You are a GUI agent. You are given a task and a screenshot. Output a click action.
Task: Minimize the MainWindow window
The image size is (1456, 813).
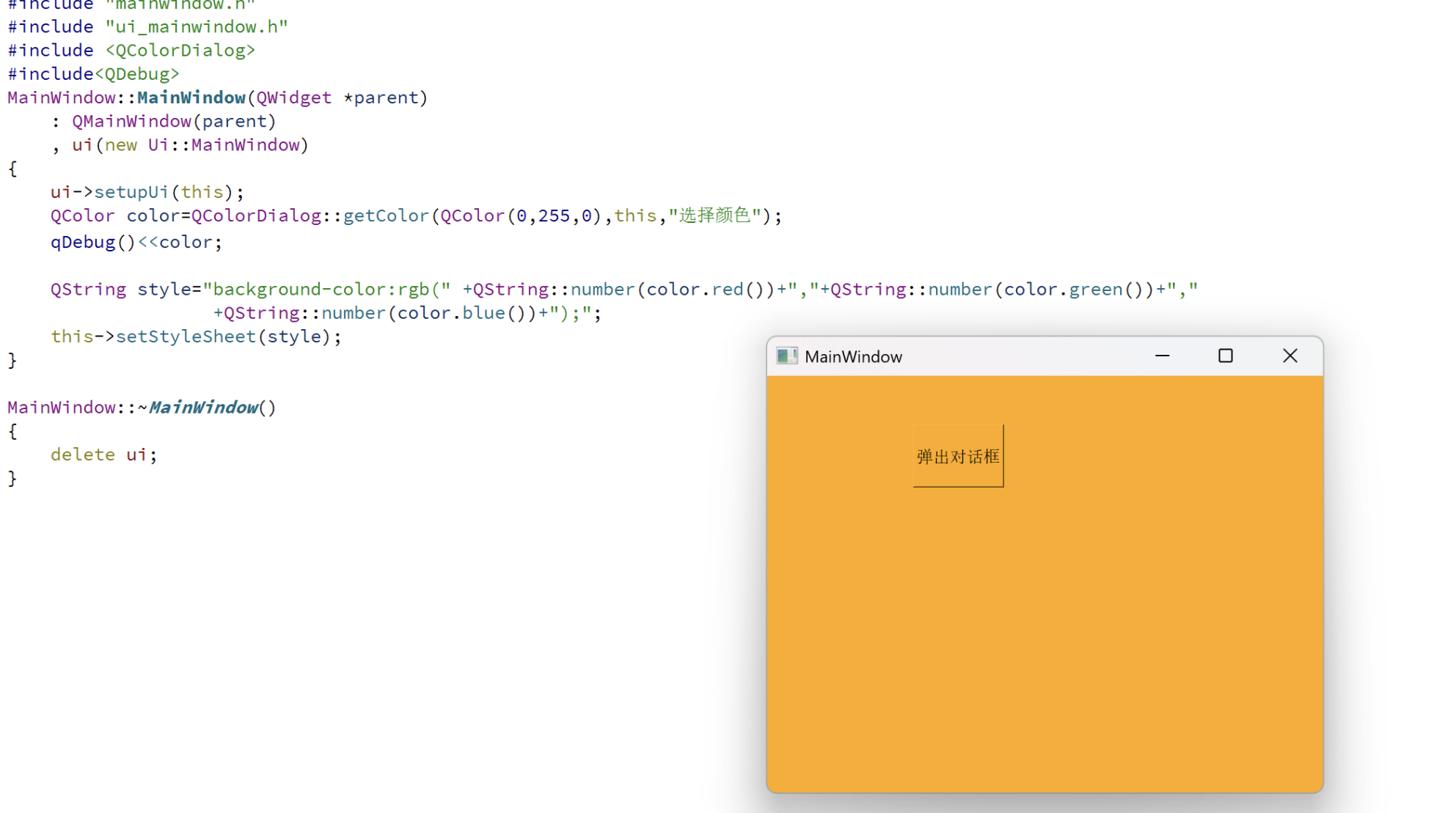[x=1162, y=356]
